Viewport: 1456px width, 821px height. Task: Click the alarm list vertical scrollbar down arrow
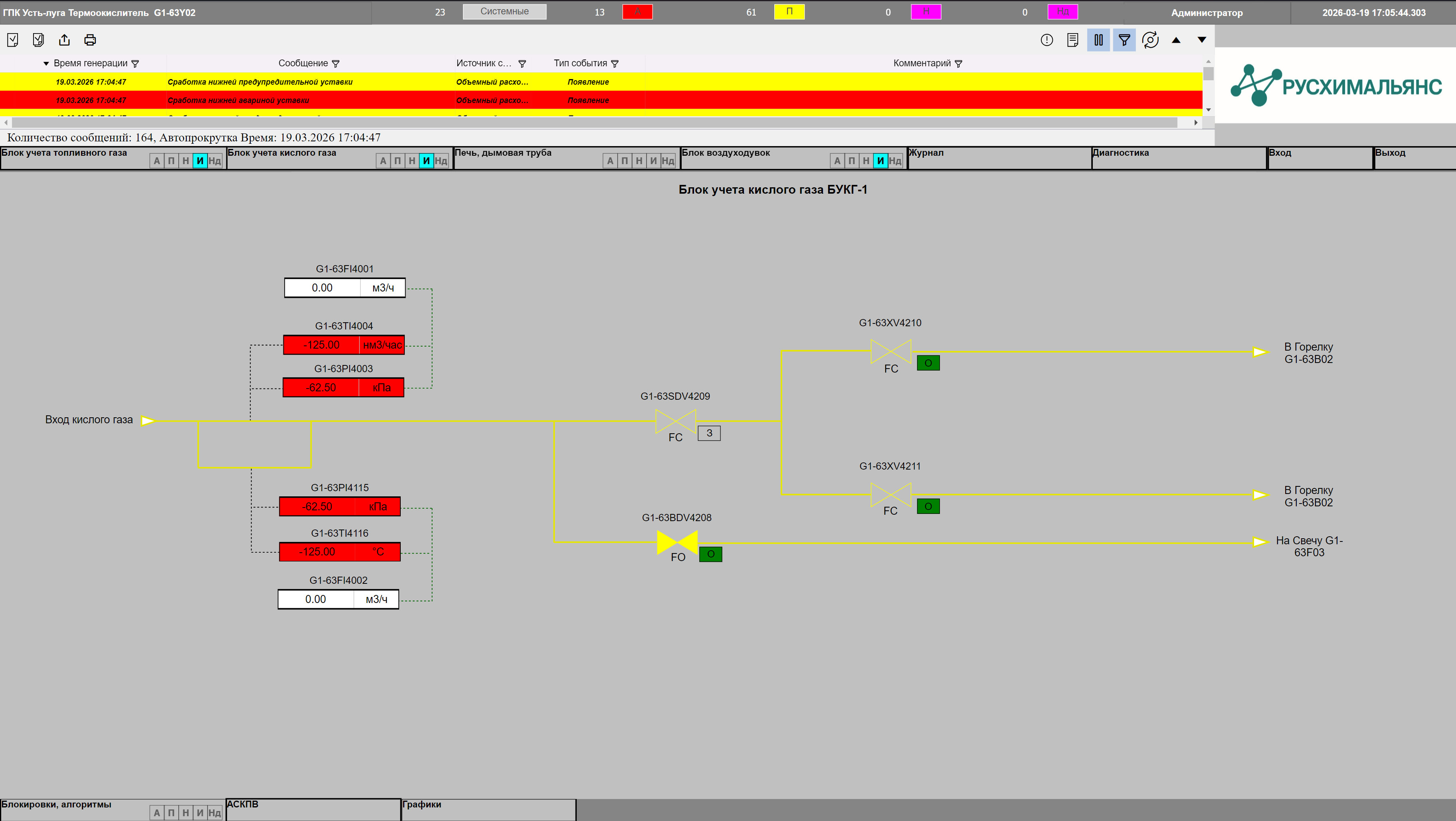[x=1209, y=110]
